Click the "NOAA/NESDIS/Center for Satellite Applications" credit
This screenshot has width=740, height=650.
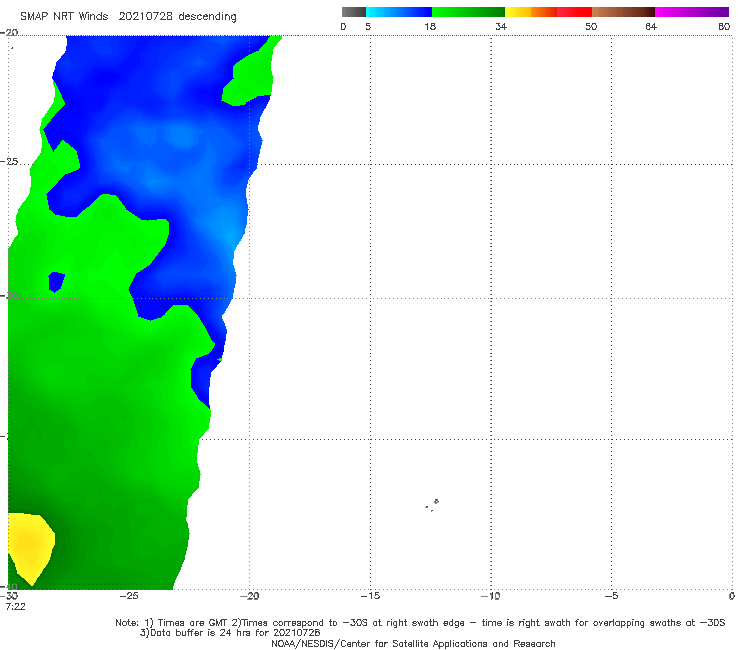(x=413, y=644)
